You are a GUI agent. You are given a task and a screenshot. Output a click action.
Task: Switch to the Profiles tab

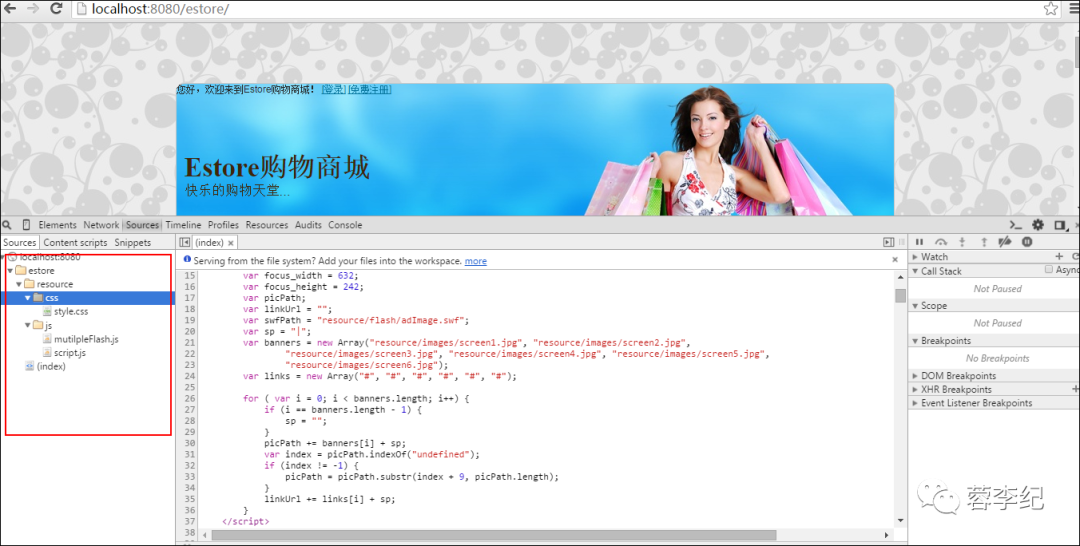pos(223,225)
